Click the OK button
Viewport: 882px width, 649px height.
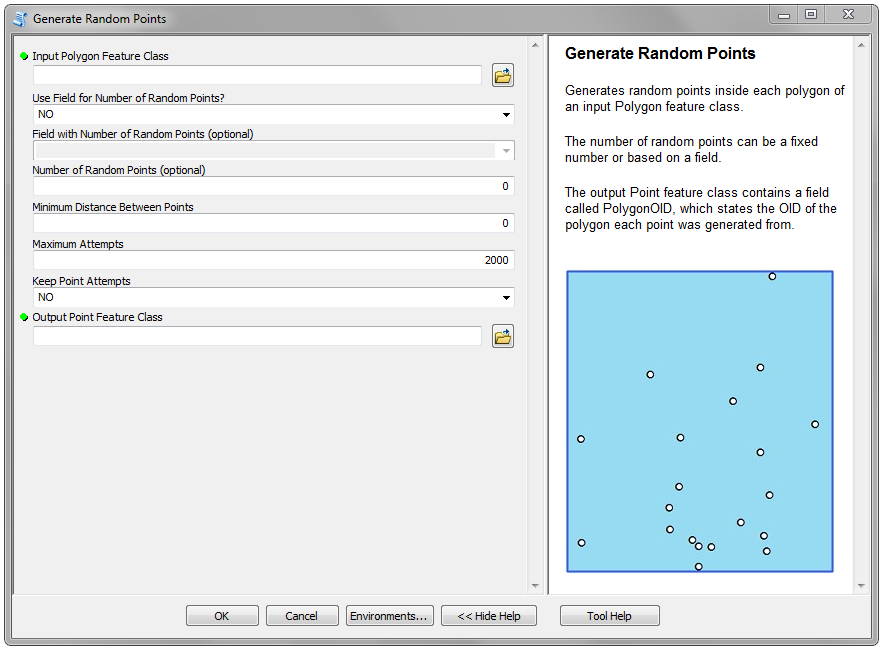(222, 616)
